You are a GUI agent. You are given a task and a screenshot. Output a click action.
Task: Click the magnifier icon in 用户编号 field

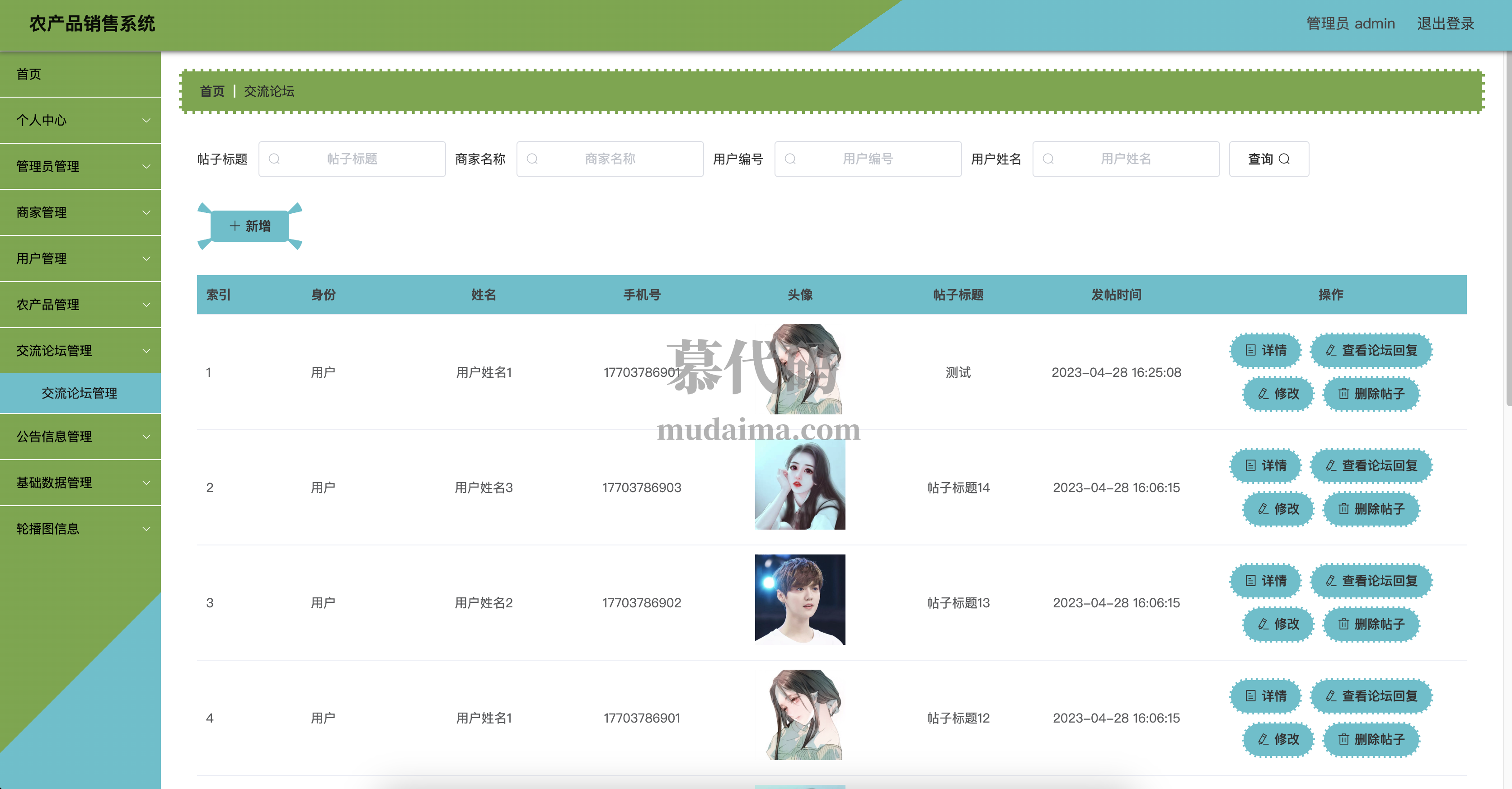(791, 159)
